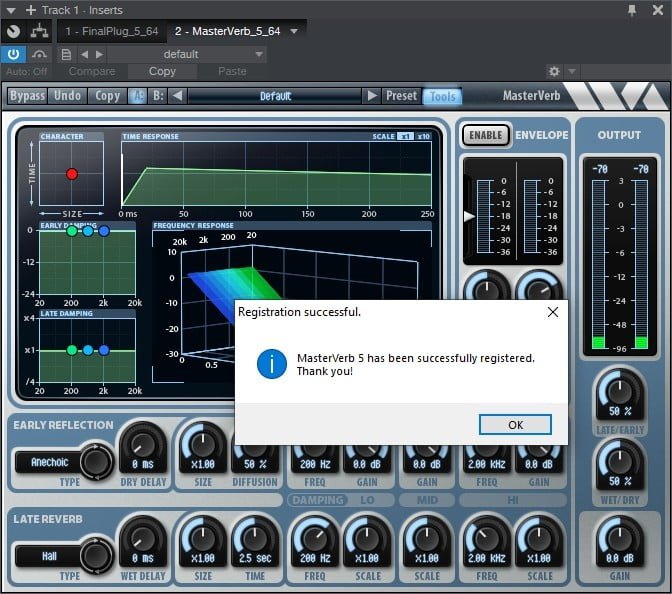Screen dimensions: 672x594
Task: Click the automation mode icon
Action: click(39, 54)
